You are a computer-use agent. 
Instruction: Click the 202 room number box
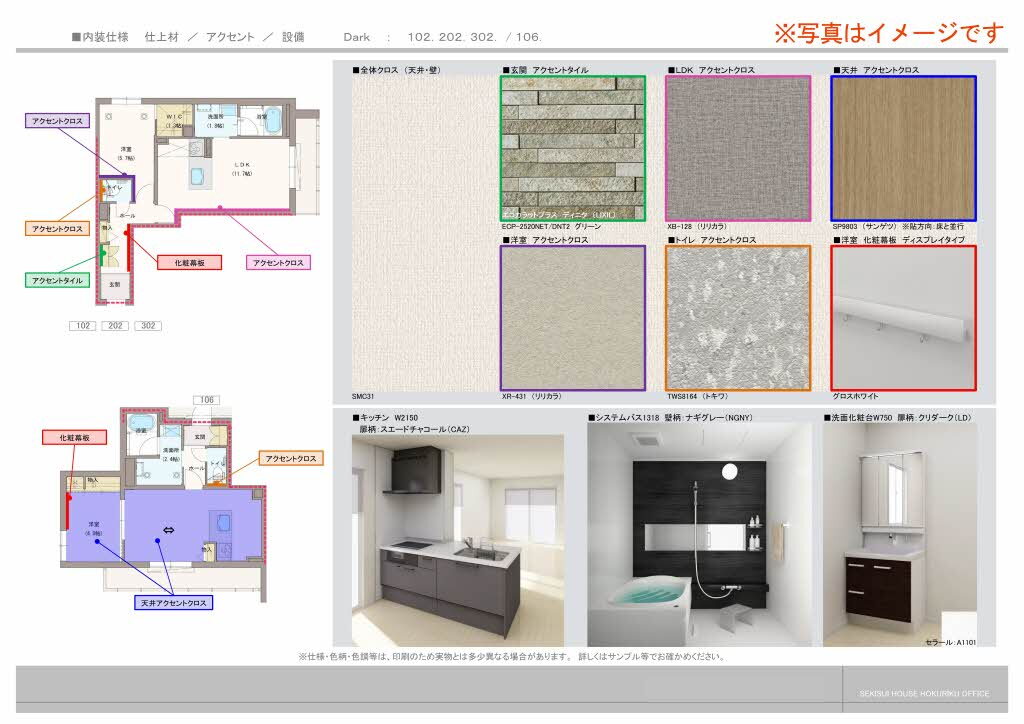click(x=115, y=326)
